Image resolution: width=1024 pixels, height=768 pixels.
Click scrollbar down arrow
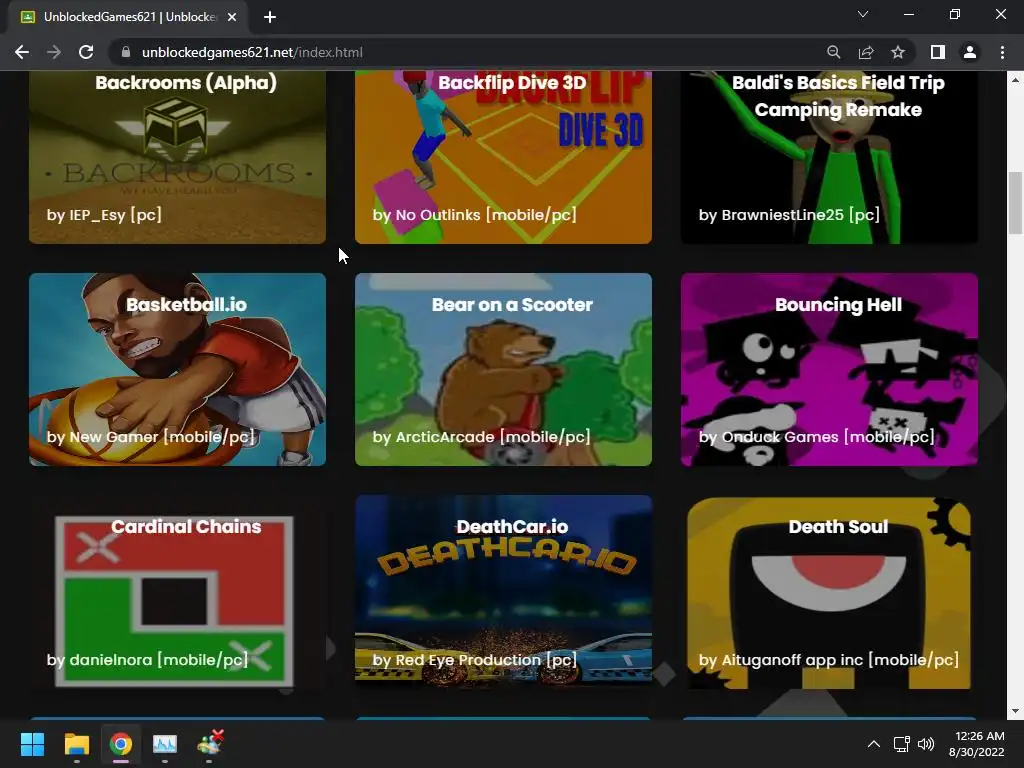pos(1015,711)
